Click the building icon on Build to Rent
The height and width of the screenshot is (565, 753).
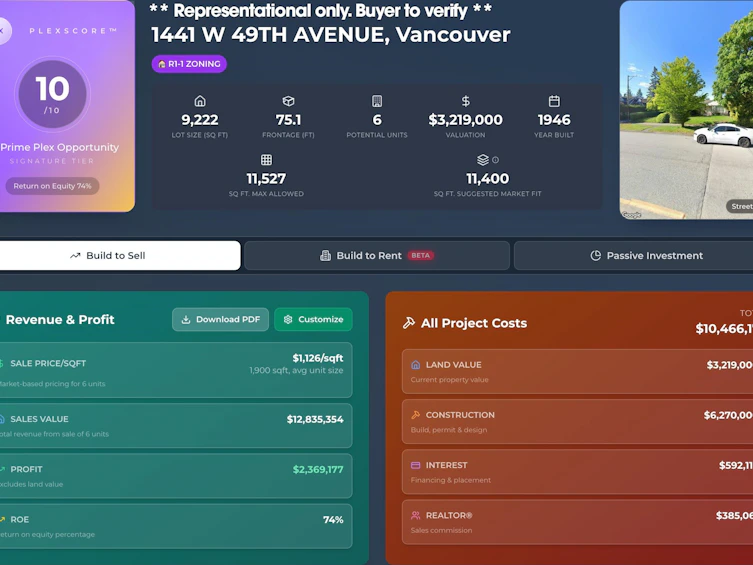point(326,256)
